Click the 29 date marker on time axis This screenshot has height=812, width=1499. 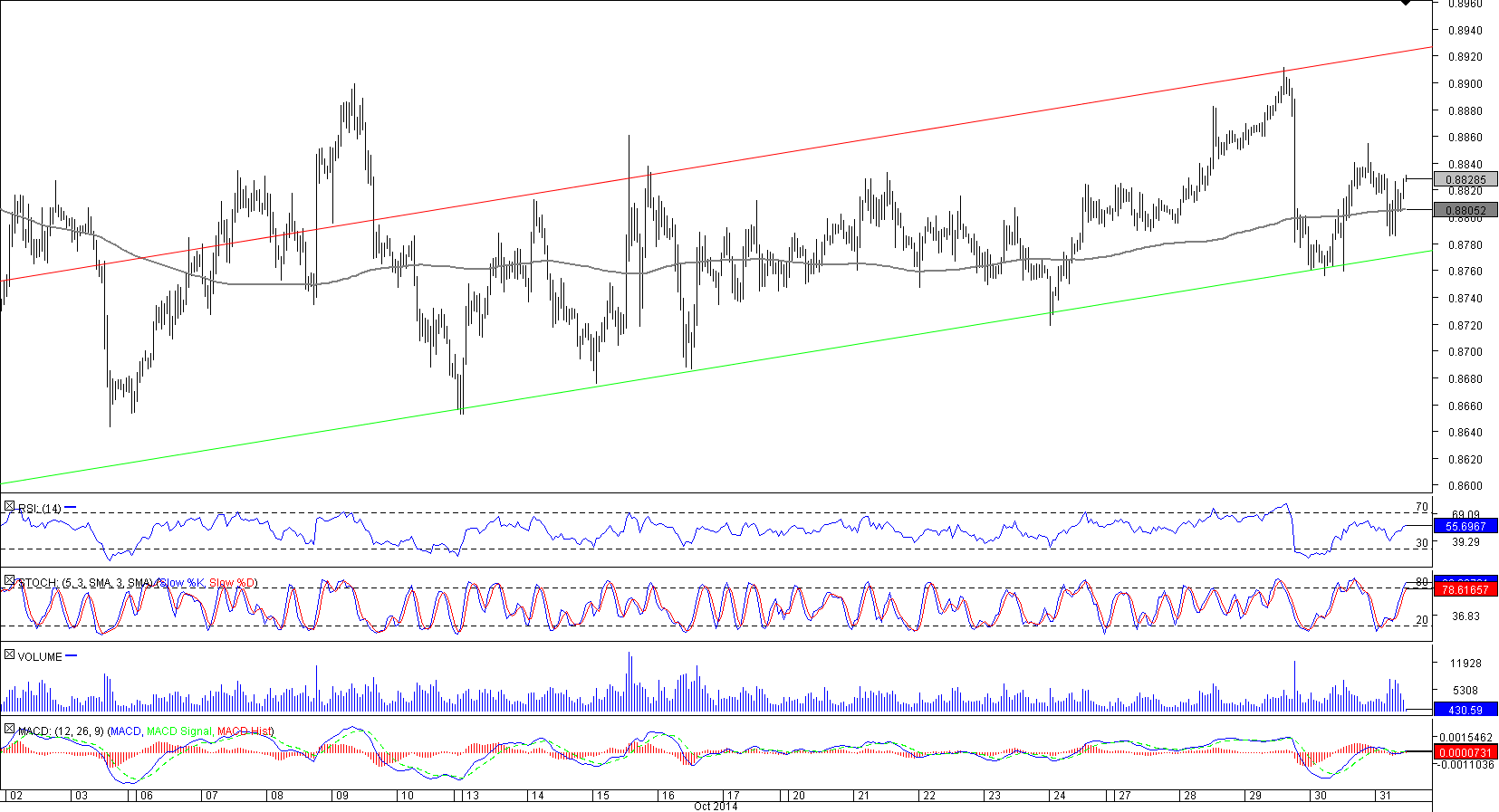[x=1254, y=797]
